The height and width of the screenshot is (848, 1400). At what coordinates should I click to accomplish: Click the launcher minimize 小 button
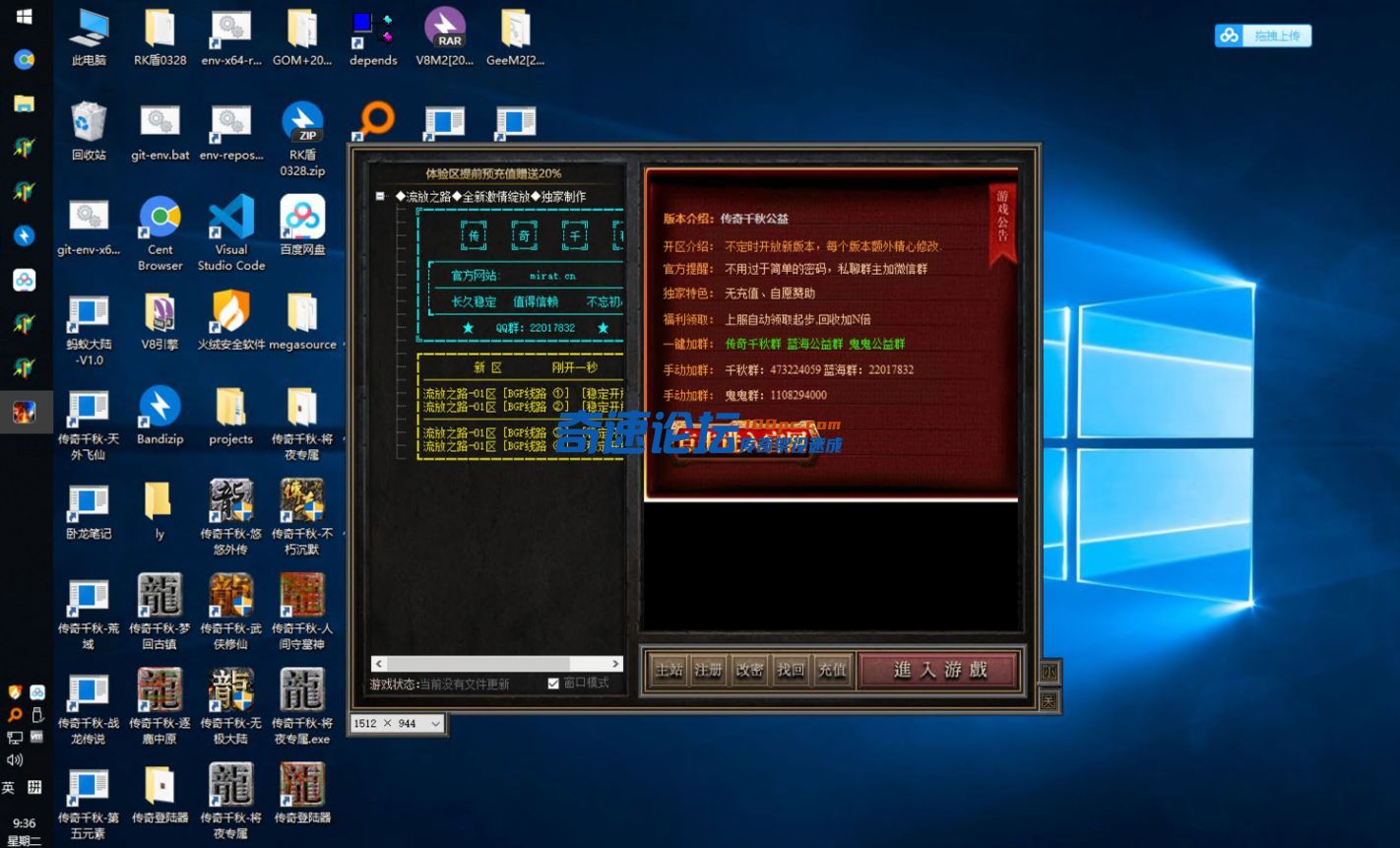pos(1049,672)
